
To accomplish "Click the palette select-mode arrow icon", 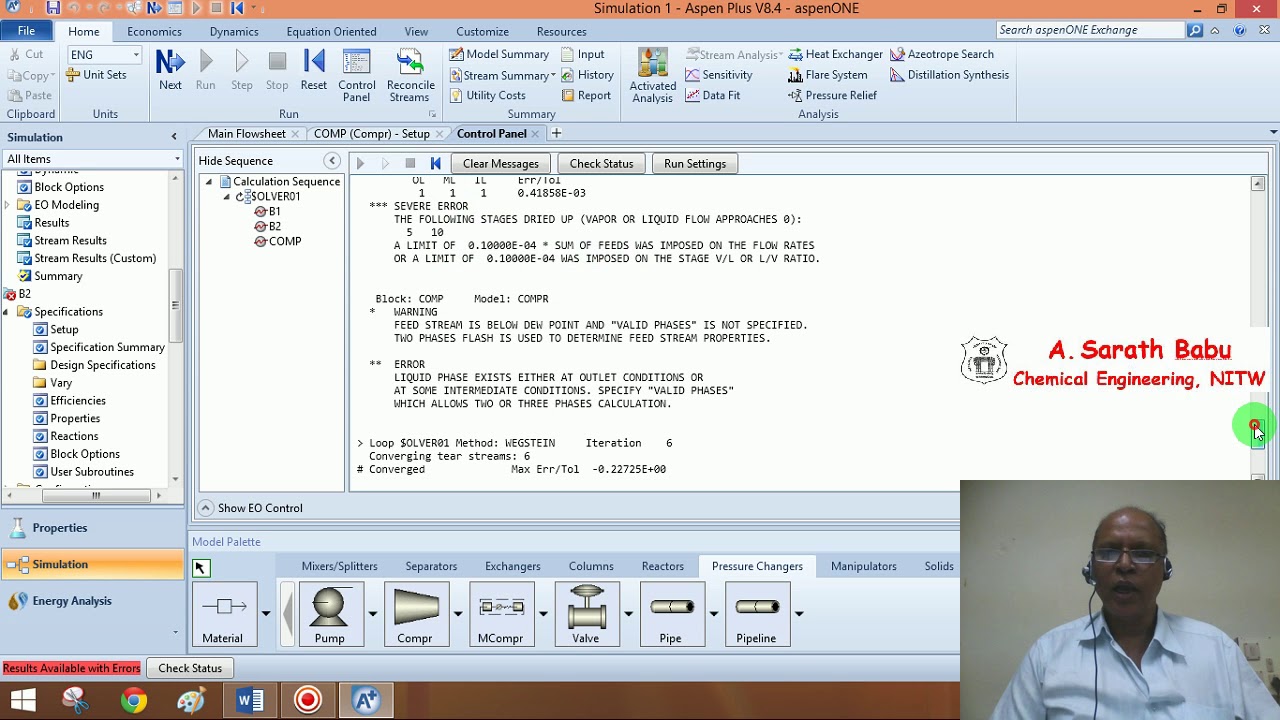I will coord(201,568).
